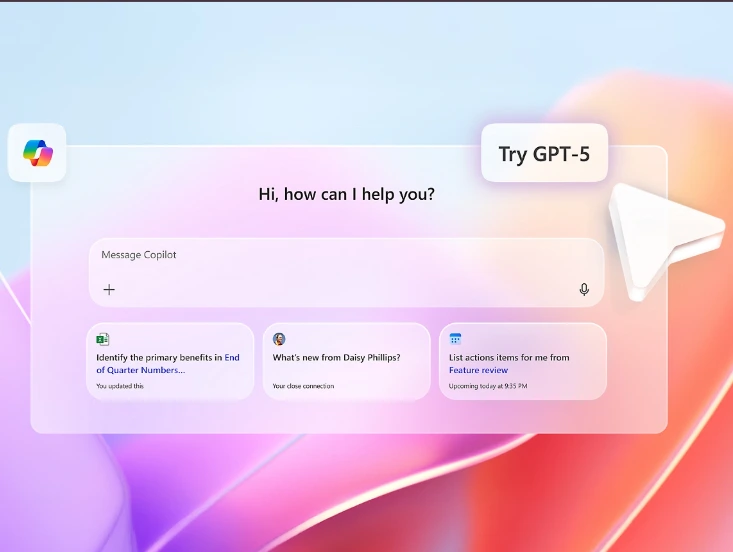Click the You updated this caption

tap(120, 385)
